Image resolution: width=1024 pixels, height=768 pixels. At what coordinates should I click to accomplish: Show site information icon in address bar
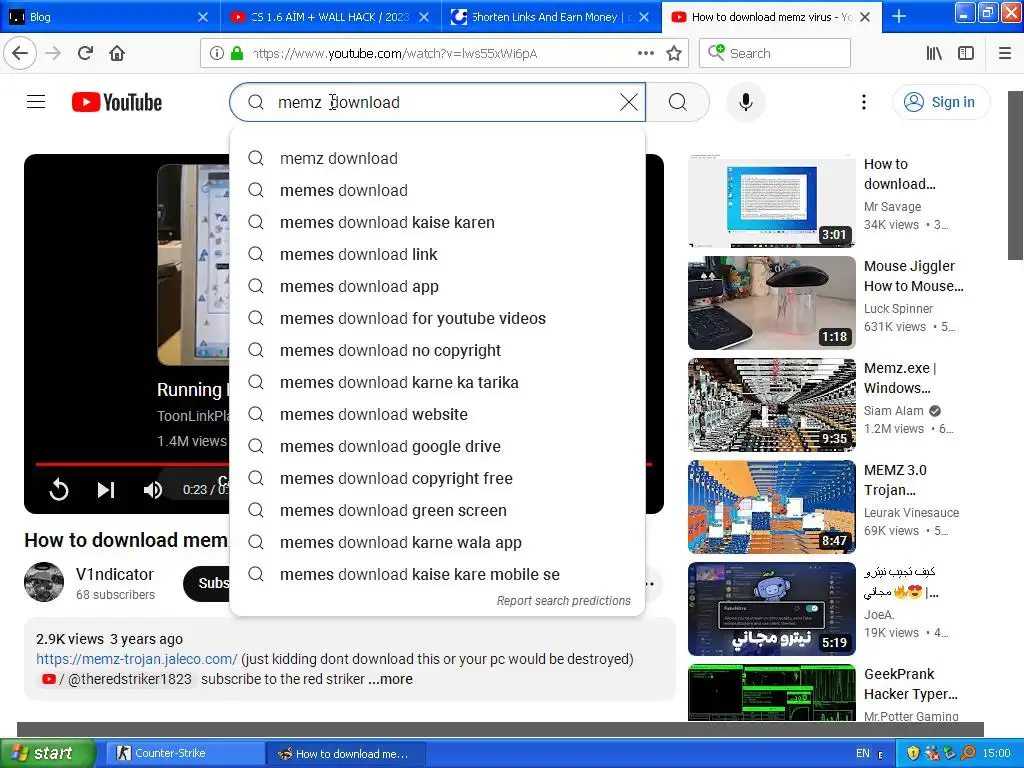point(217,53)
